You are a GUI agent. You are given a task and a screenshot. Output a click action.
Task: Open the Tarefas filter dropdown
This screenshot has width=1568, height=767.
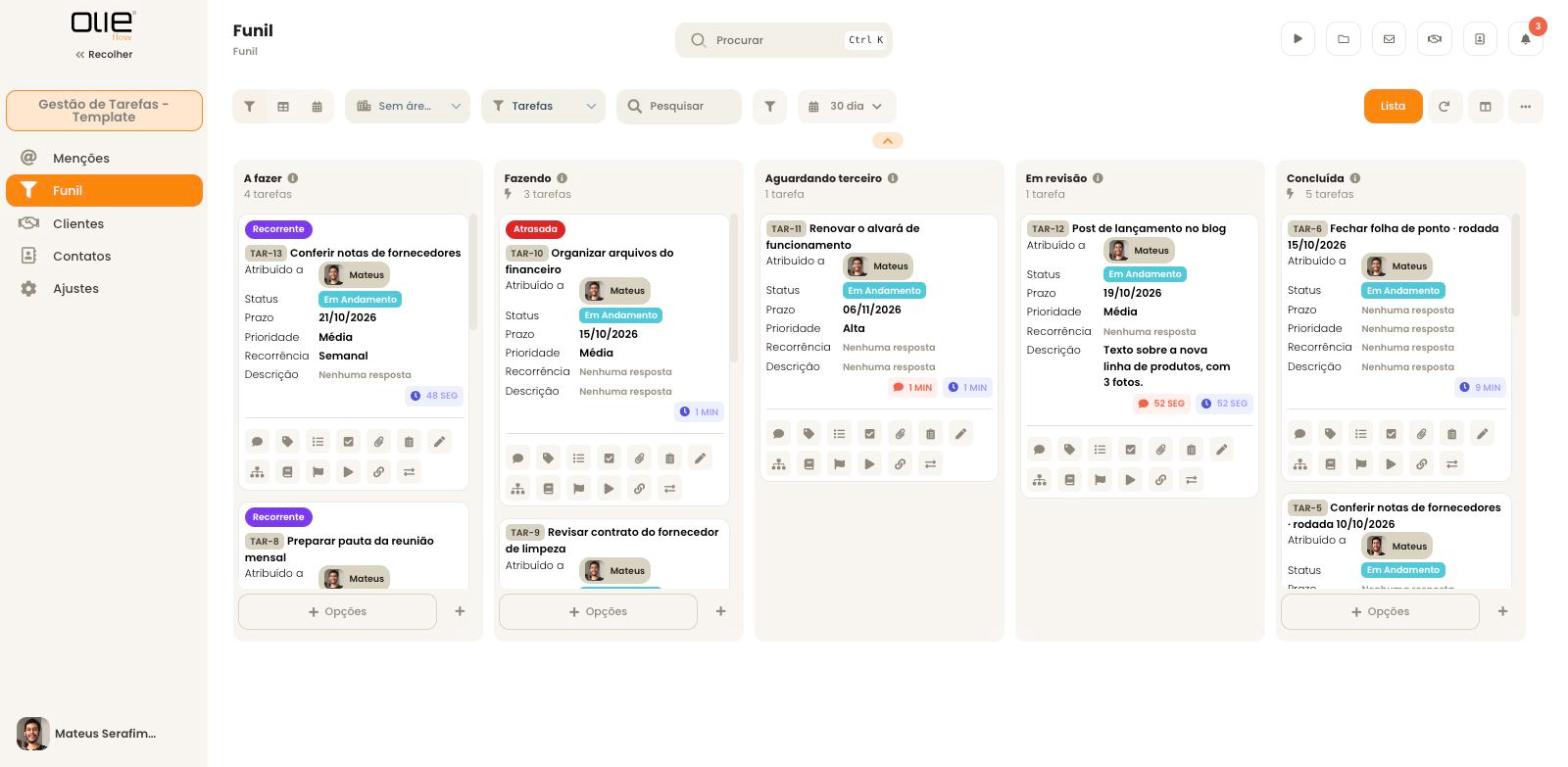click(x=543, y=106)
